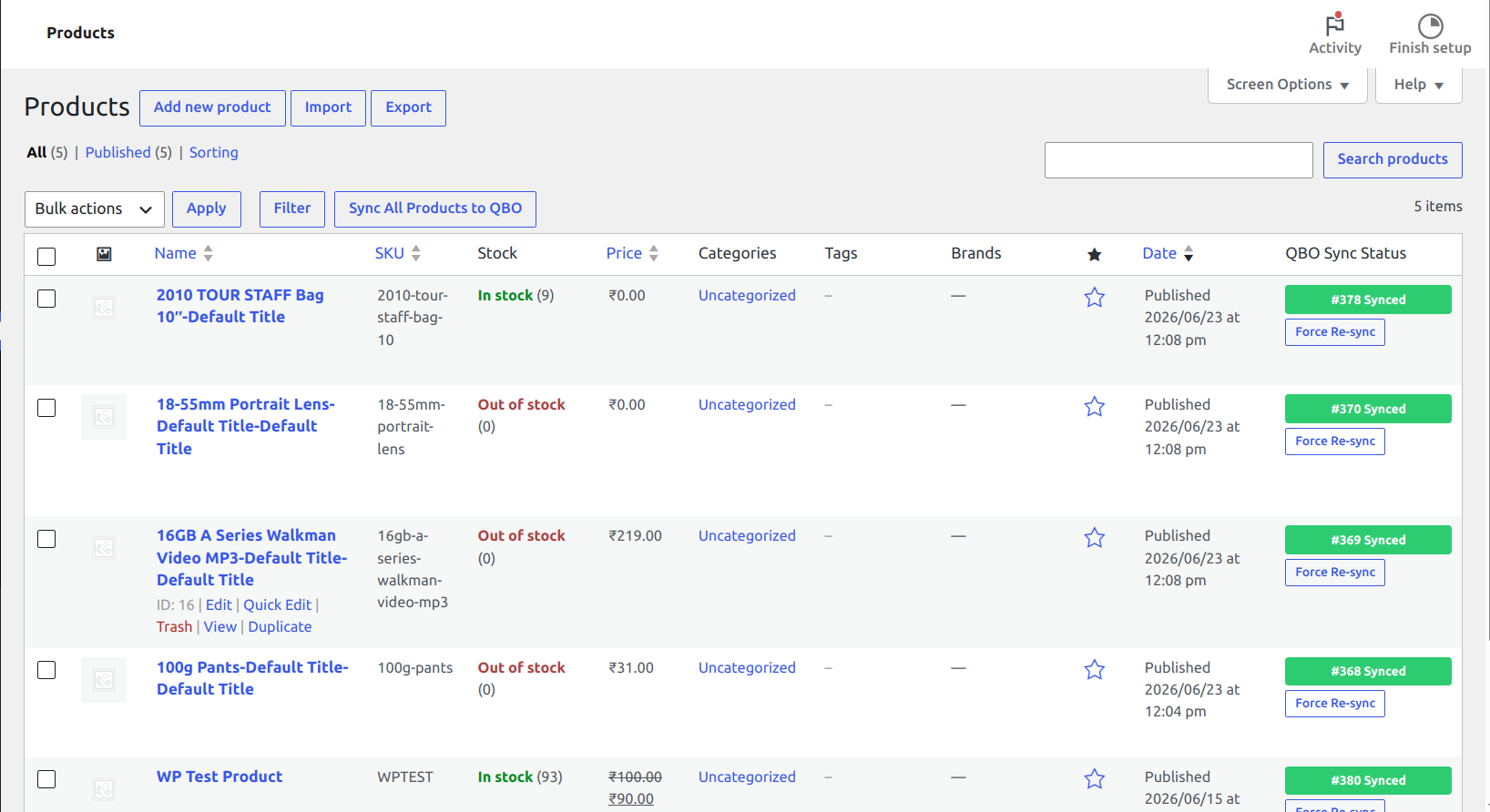This screenshot has height=812, width=1490.
Task: Open 16GB A Series Walkman product link
Action: pos(251,557)
